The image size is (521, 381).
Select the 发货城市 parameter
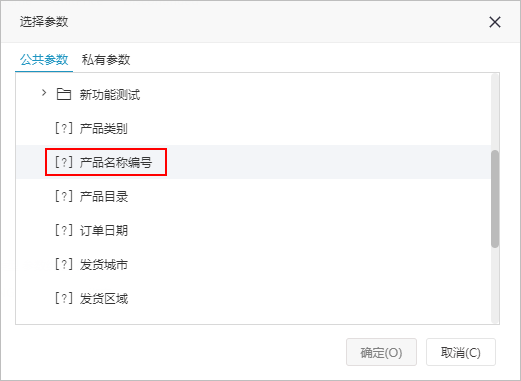point(253,264)
